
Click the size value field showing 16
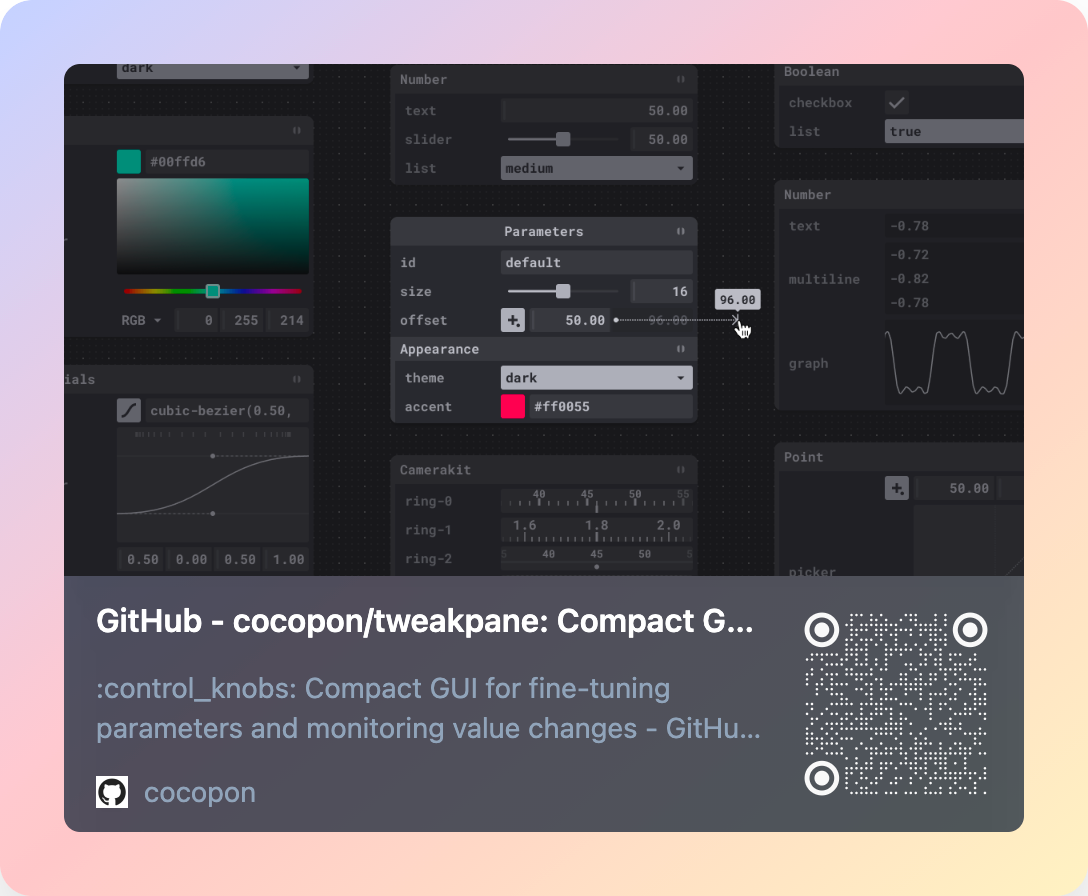coord(662,291)
